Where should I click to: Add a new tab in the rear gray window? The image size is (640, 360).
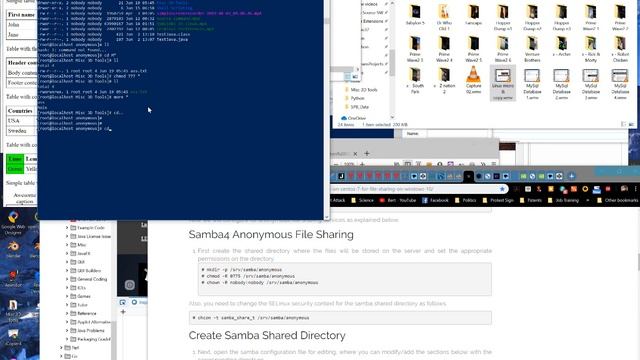click(367, 153)
